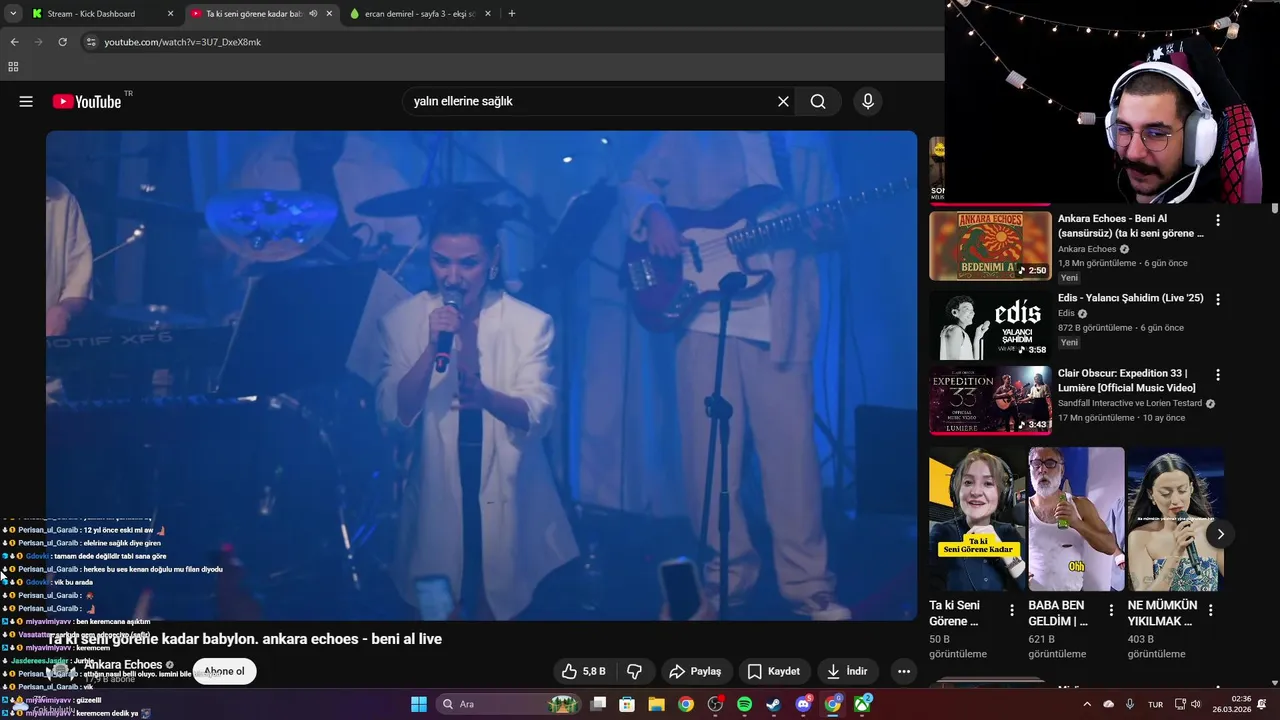Play Clair Obscur Expedition 33 thumbnail
Viewport: 1280px width, 720px height.
click(x=990, y=400)
